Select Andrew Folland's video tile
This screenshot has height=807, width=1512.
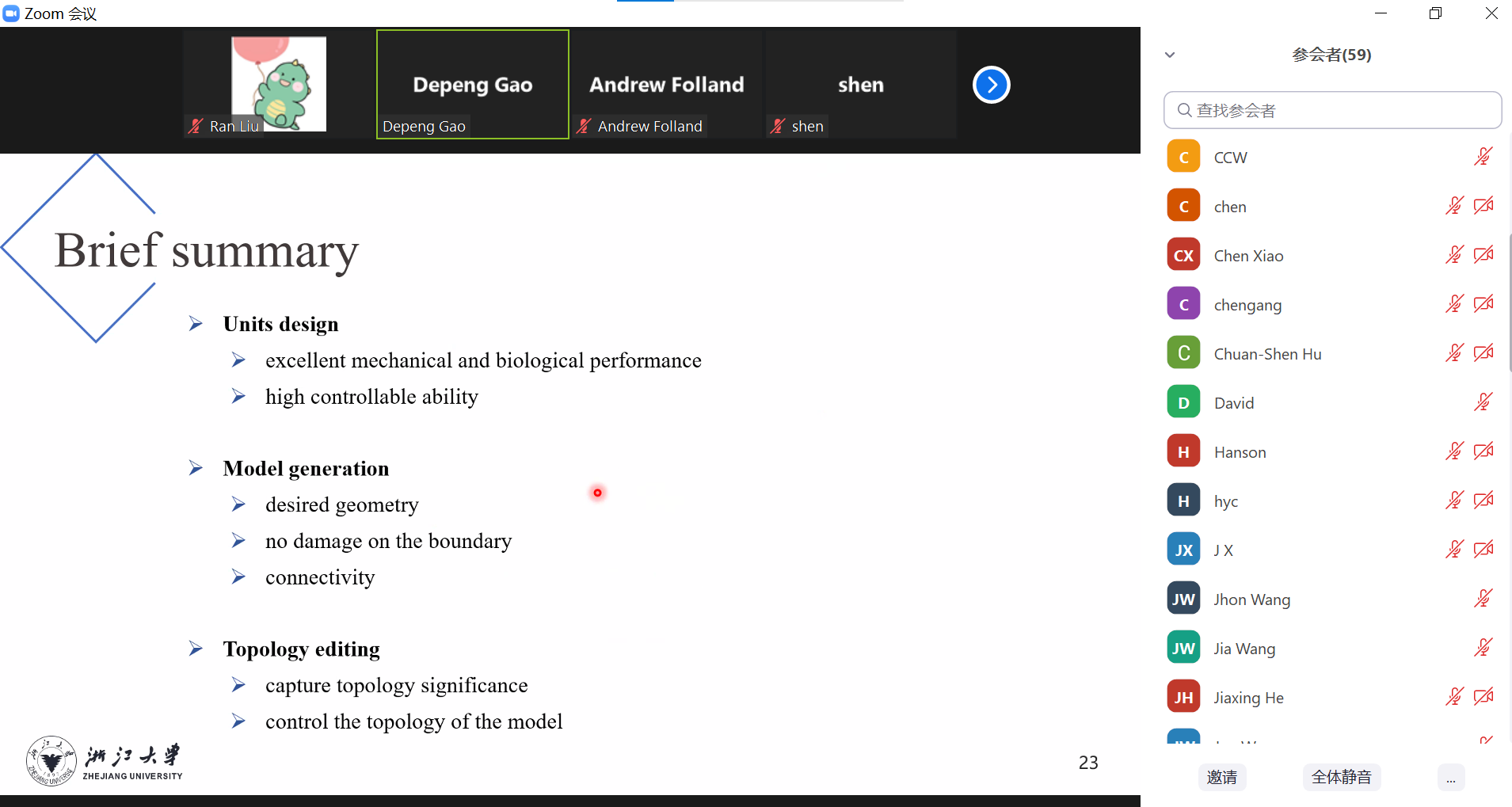click(667, 84)
